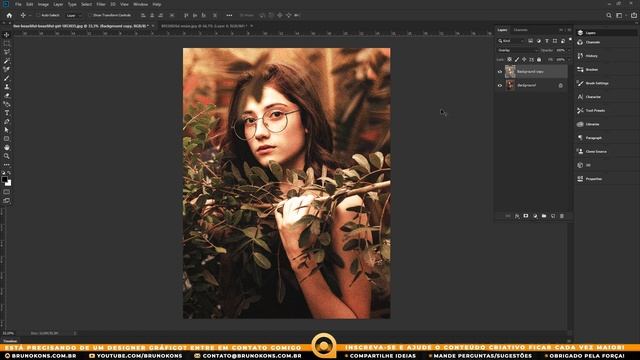Click the foreground color swatch
The image size is (640, 360).
pos(4,179)
